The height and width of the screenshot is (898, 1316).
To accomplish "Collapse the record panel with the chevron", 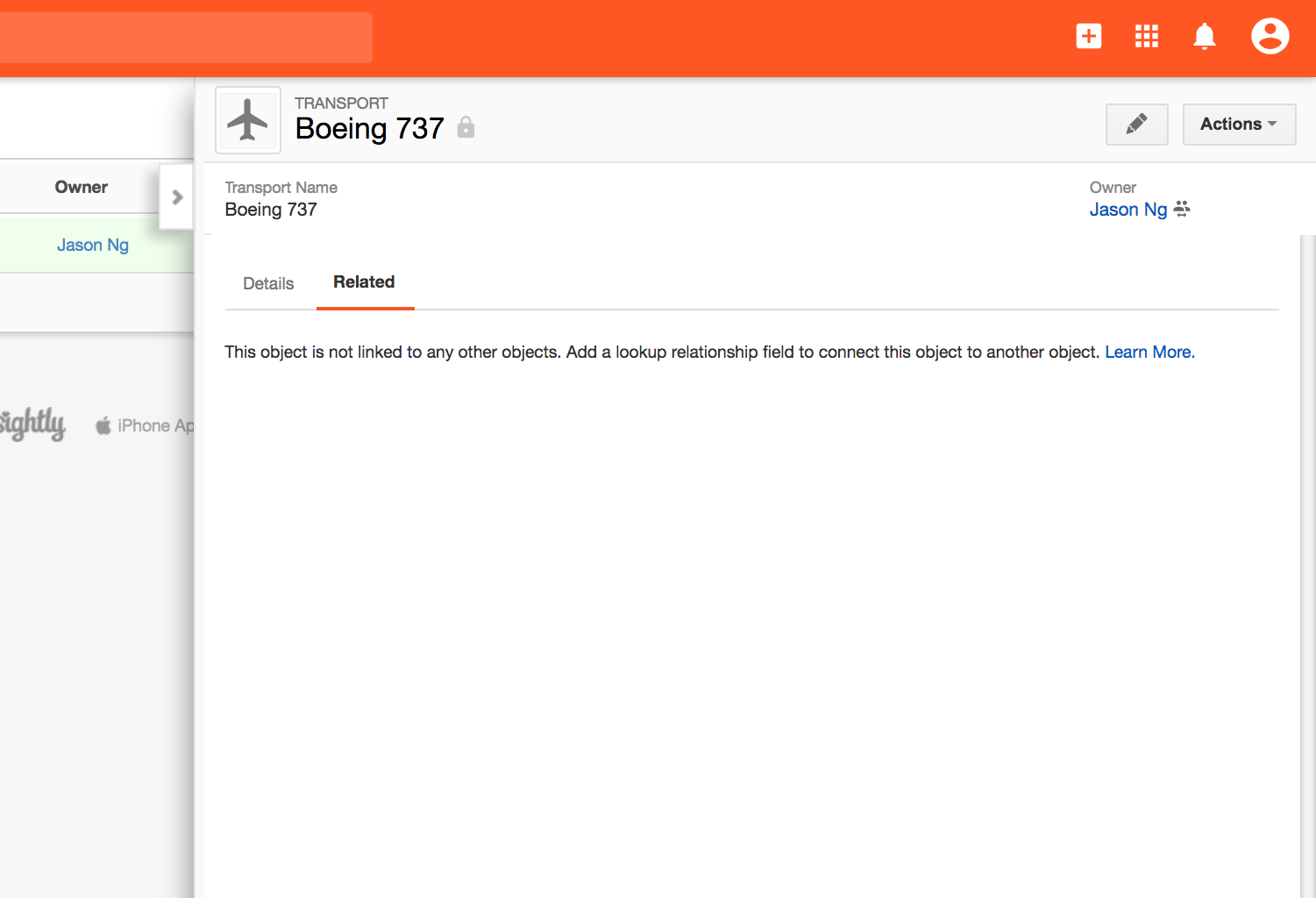I will point(176,196).
